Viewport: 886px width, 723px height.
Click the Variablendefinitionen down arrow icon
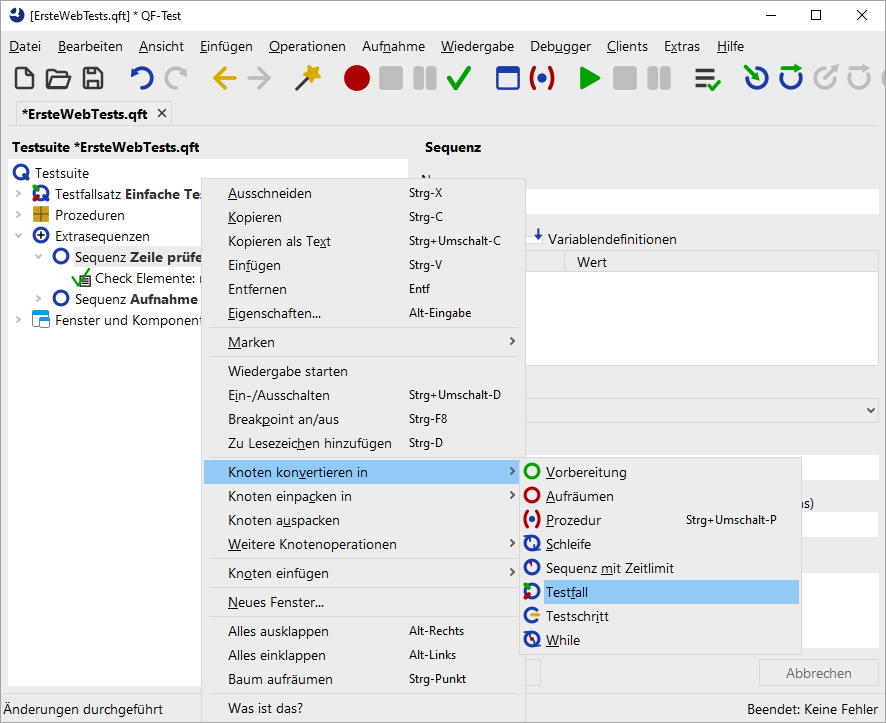coord(538,235)
